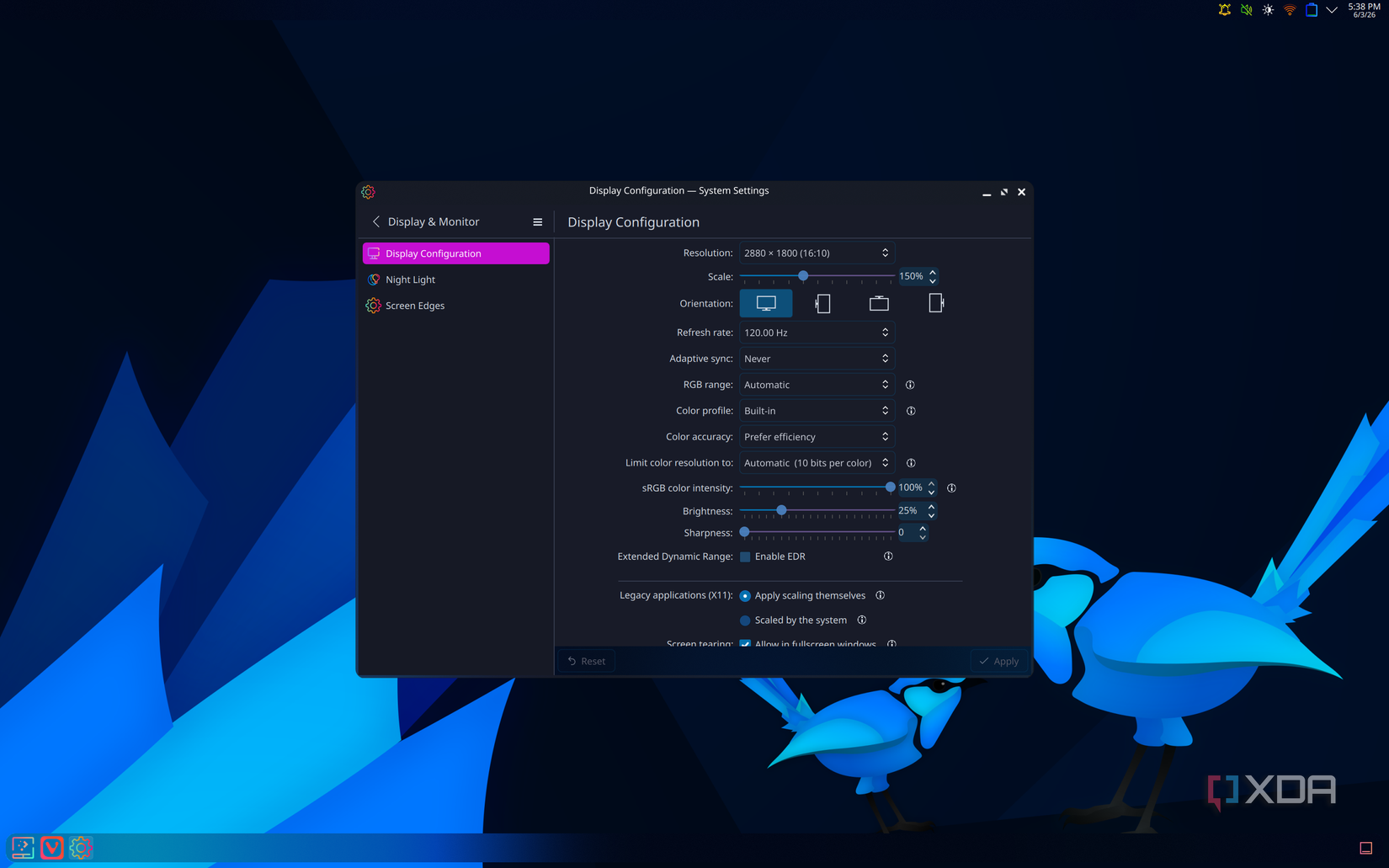Open Color profile dropdown
Screen dimensions: 1389x868
817,411
